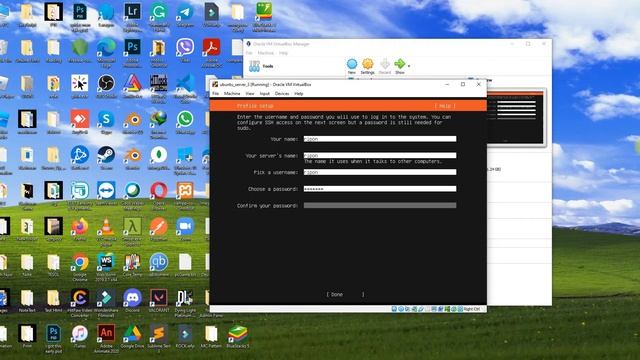This screenshot has width=640, height=360.
Task: Open the Zoom desktop shortcut
Action: [185, 229]
